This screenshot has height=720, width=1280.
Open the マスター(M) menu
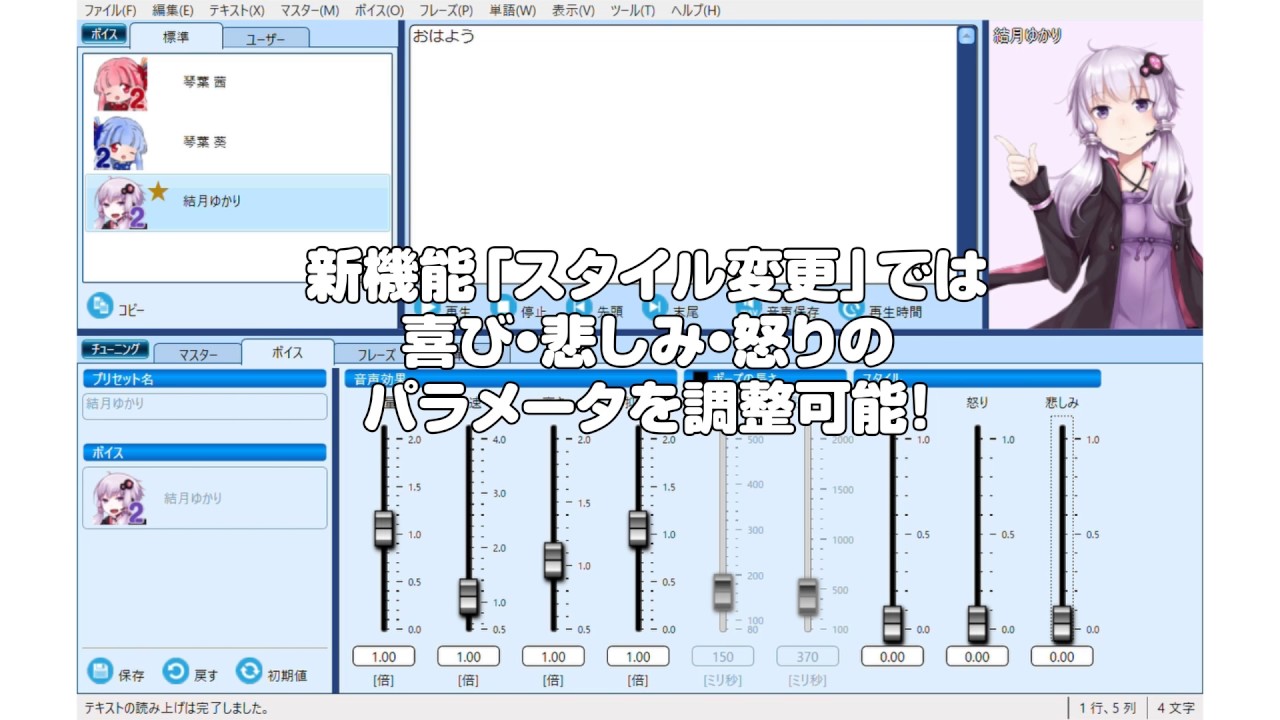click(x=309, y=10)
